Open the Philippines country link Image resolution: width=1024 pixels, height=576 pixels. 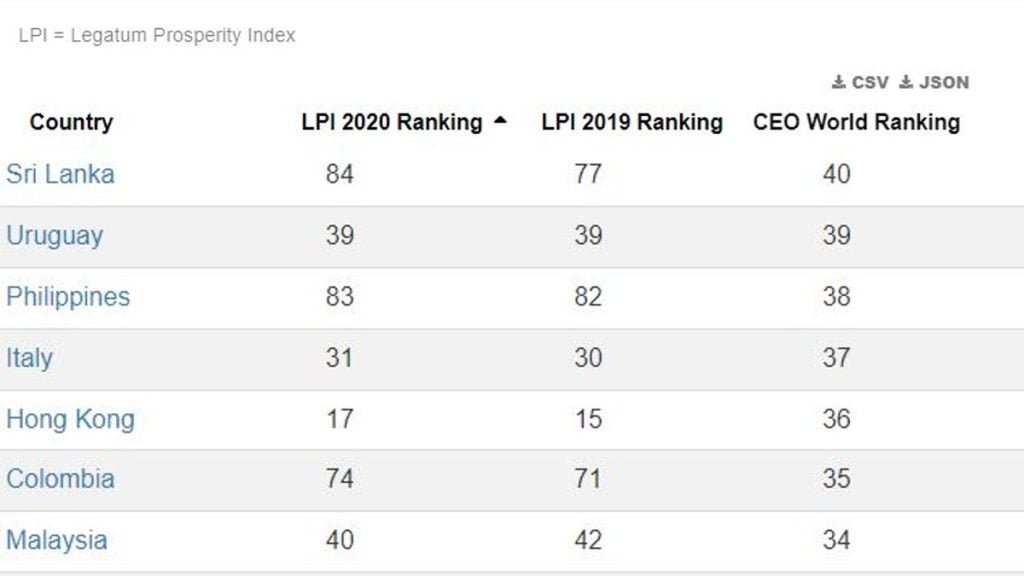coord(68,297)
